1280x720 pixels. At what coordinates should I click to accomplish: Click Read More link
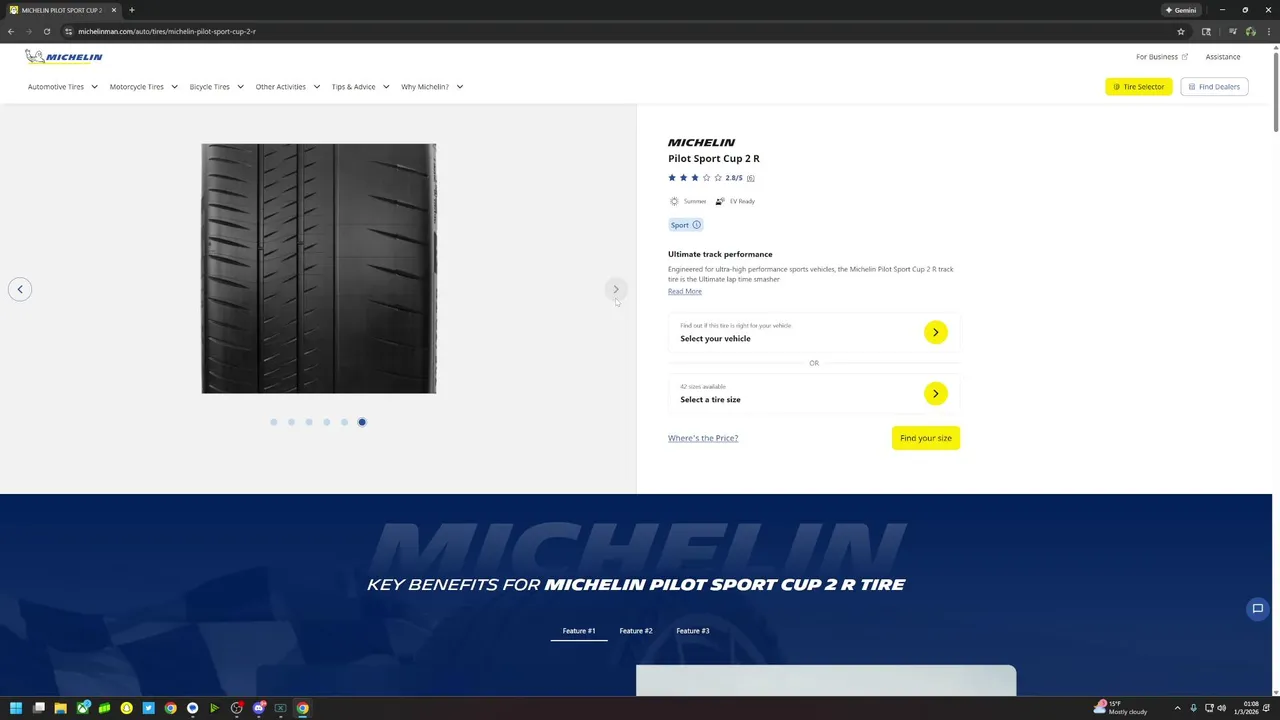click(x=685, y=291)
